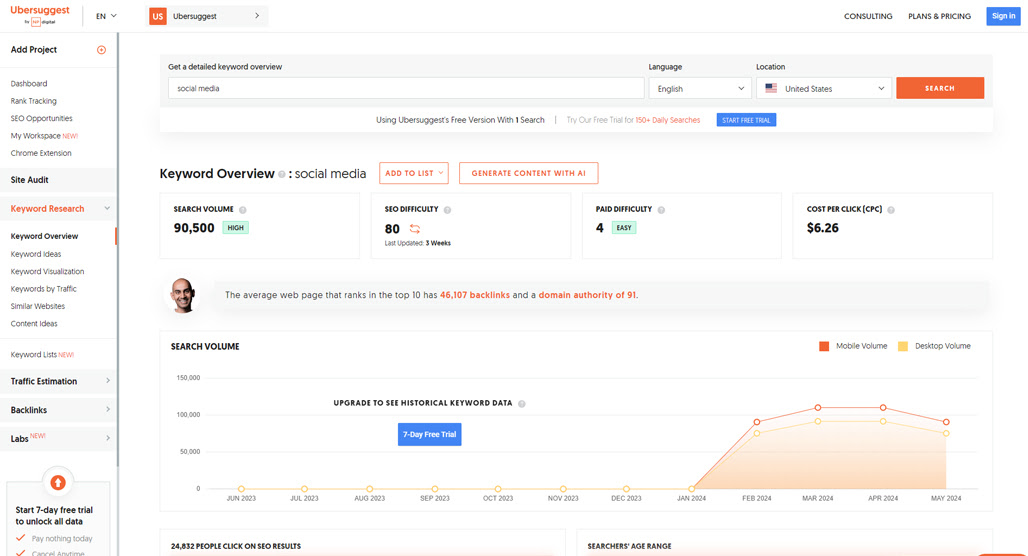Click Search Volume help icon

tap(243, 210)
